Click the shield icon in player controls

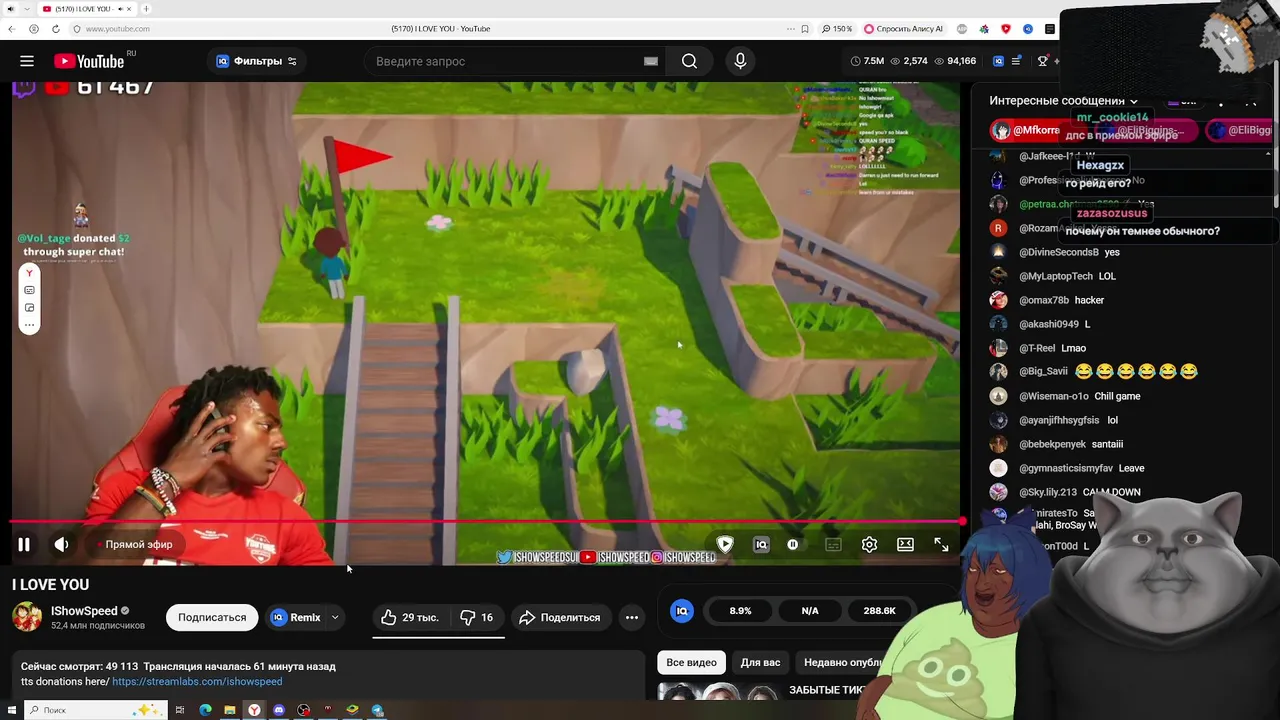pos(725,545)
